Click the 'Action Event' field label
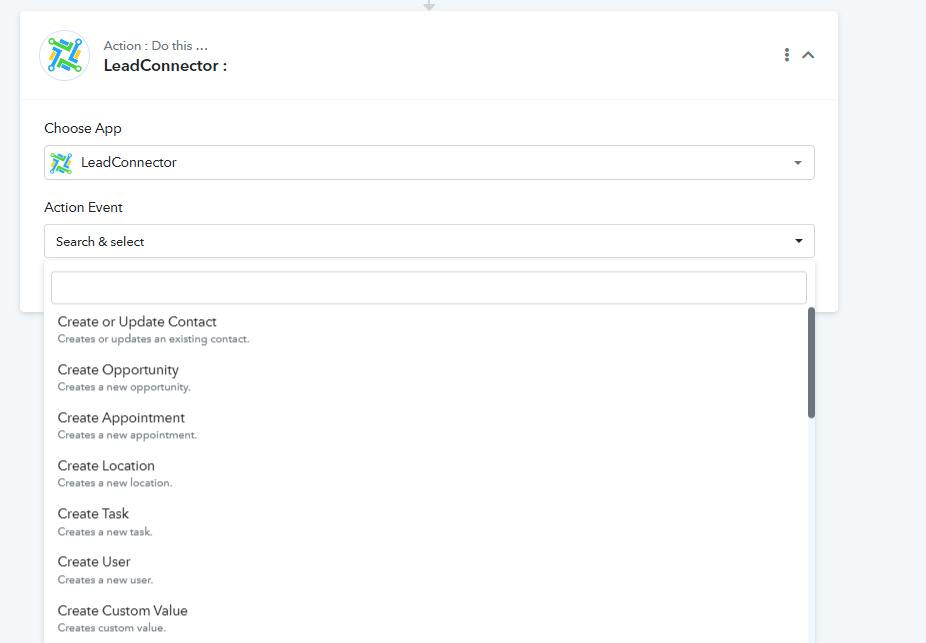Viewport: 926px width, 643px height. tap(83, 207)
